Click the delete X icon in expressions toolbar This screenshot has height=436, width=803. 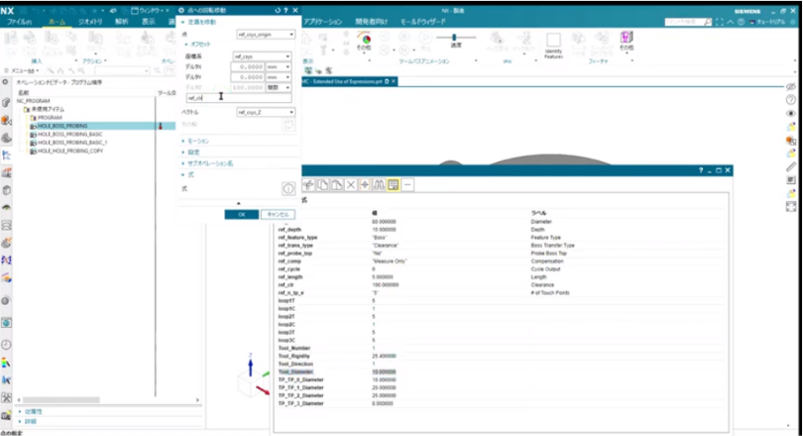click(x=351, y=185)
